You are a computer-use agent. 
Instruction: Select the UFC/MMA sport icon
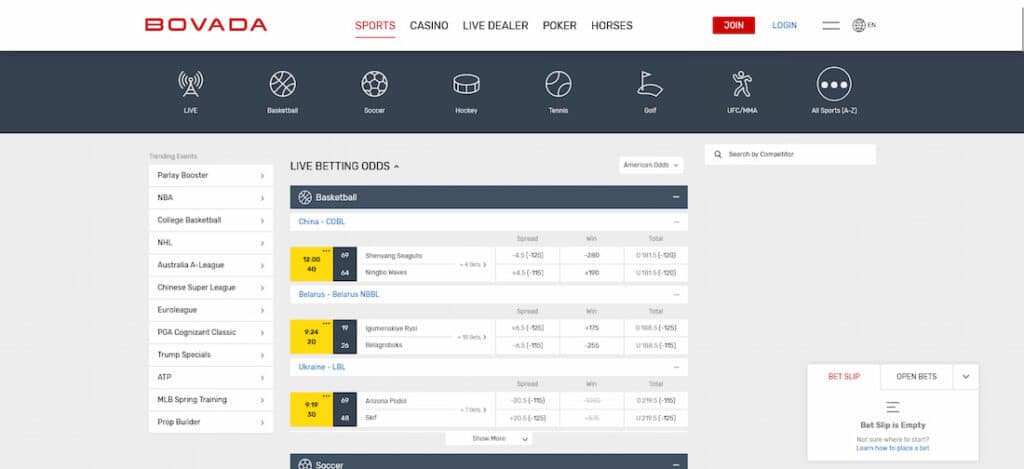[742, 84]
